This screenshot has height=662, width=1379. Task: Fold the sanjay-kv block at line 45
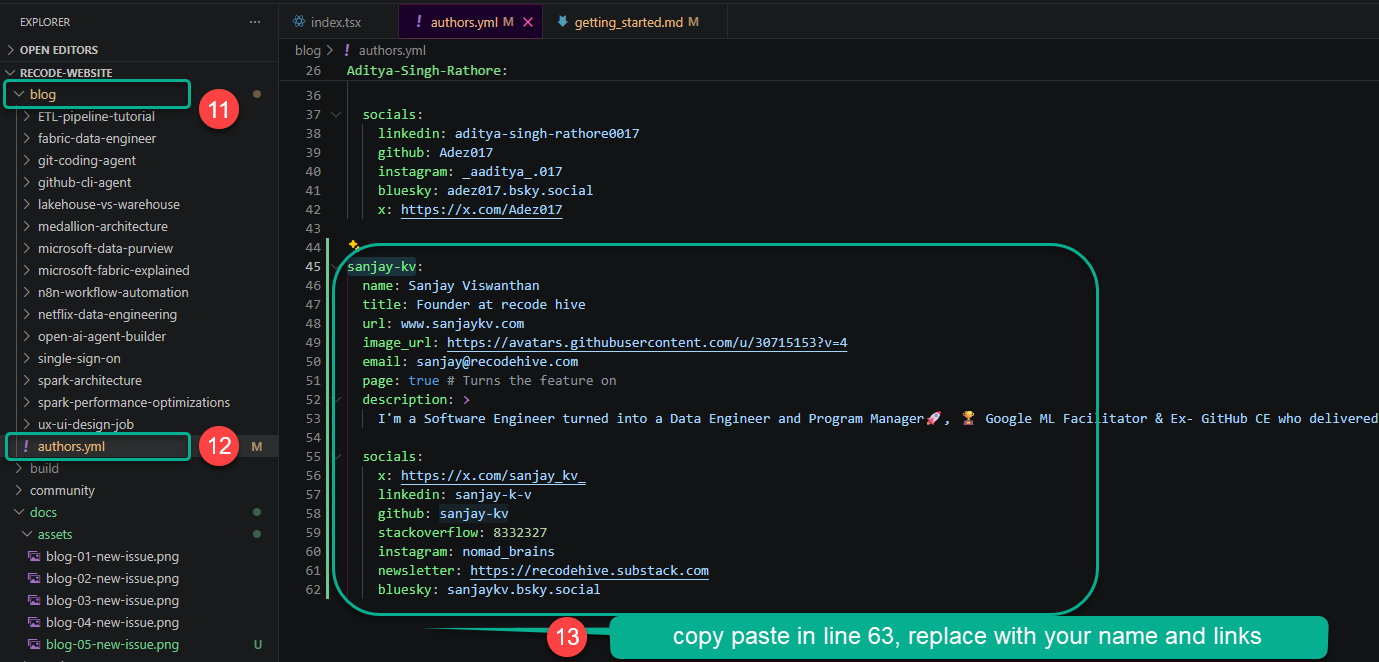point(336,267)
